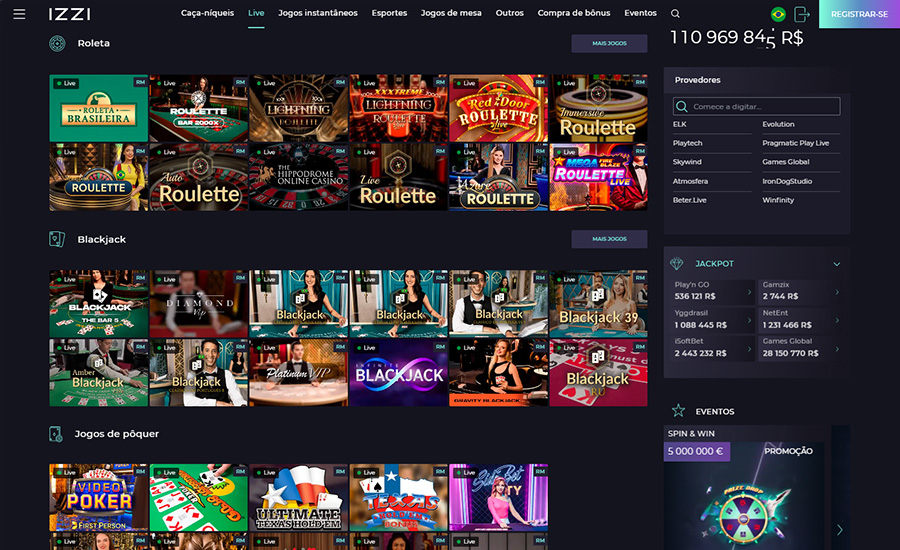Click the Blackjack section cards icon
The image size is (900, 550).
pyautogui.click(x=57, y=239)
